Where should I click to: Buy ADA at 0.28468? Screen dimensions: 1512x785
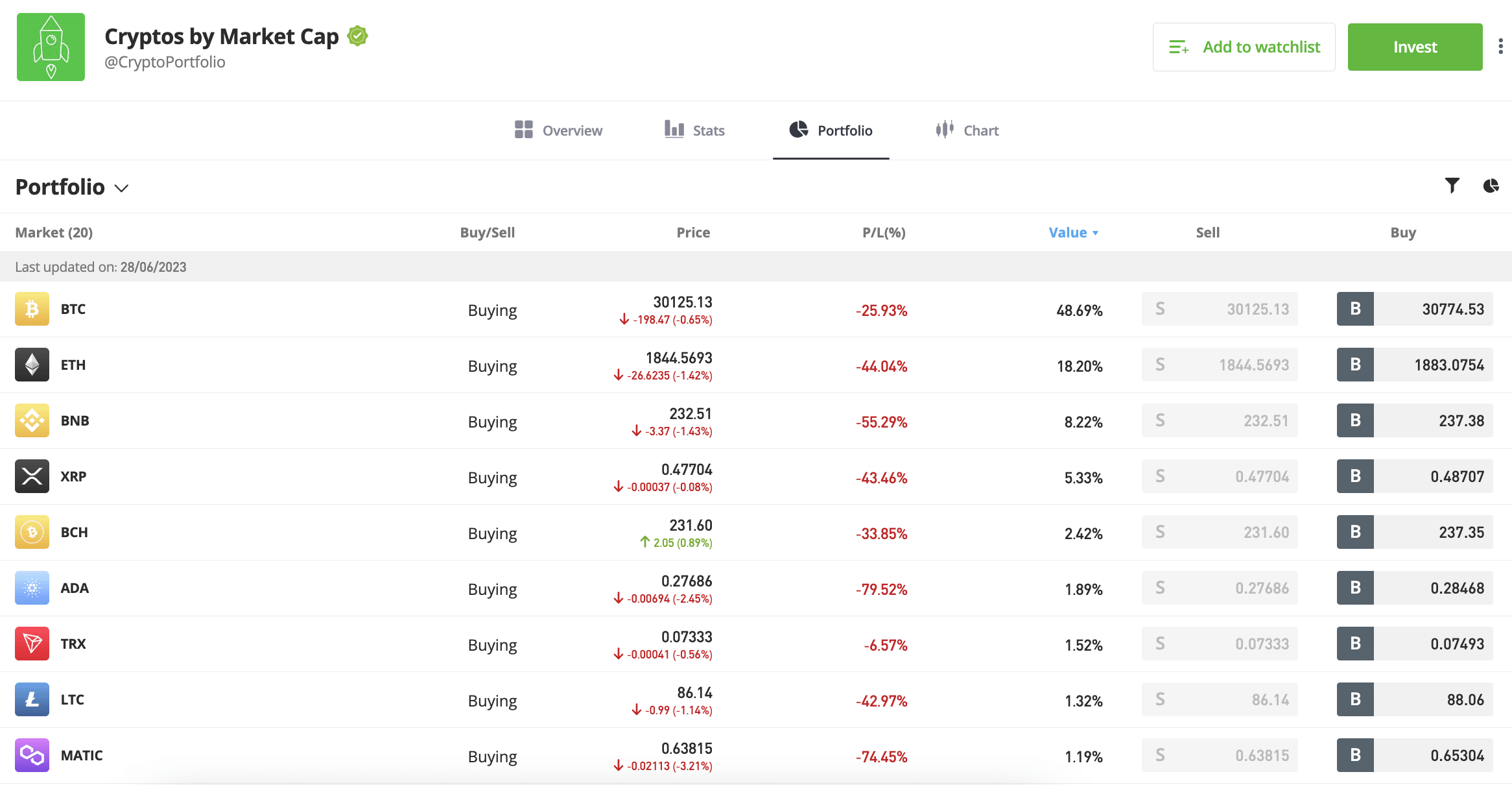coord(1415,588)
